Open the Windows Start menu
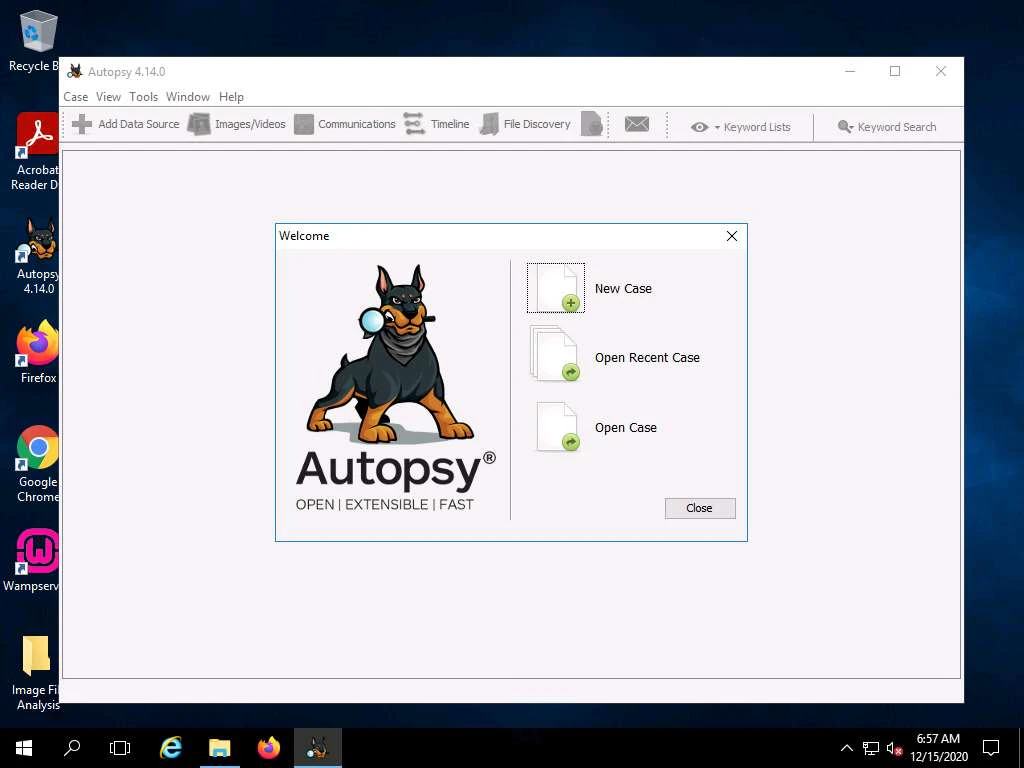Viewport: 1024px width, 768px height. pos(24,748)
